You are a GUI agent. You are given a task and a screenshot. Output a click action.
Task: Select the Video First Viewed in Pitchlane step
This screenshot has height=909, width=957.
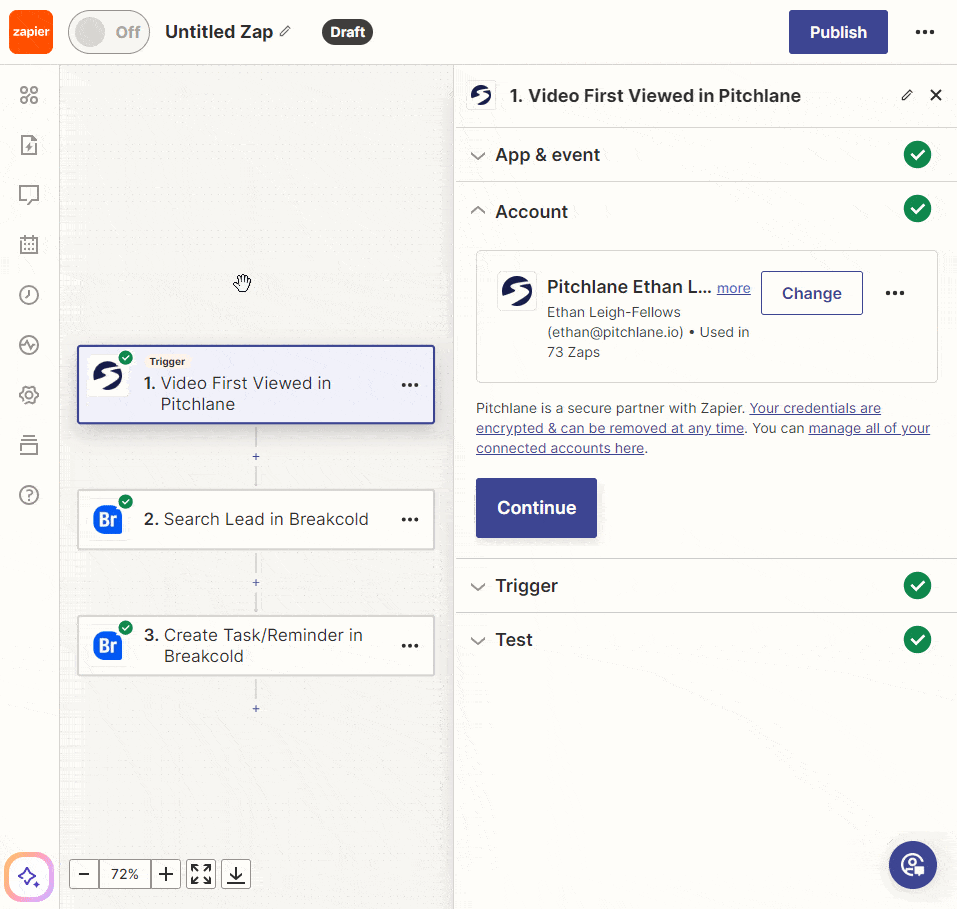pyautogui.click(x=256, y=385)
